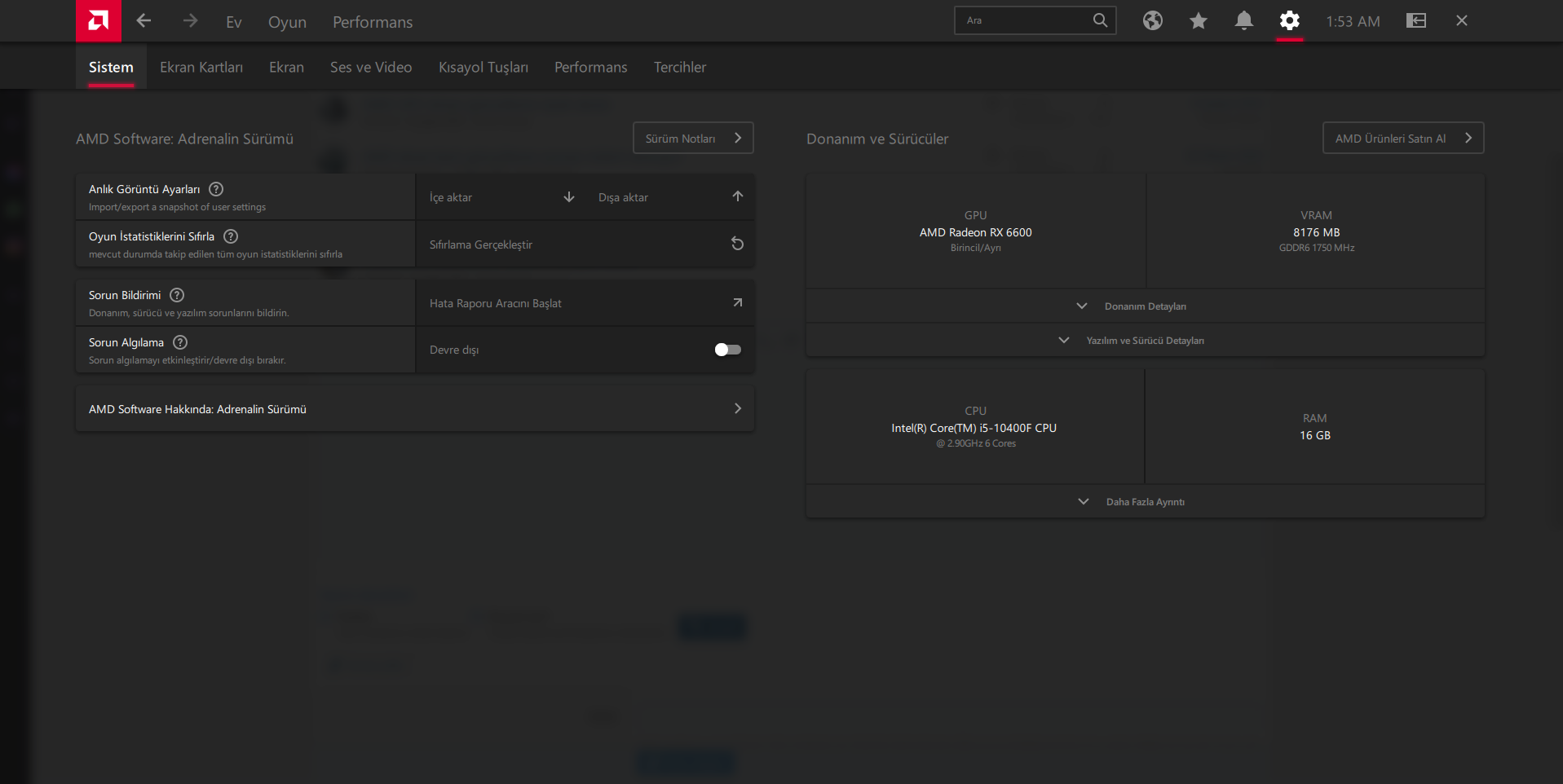This screenshot has height=784, width=1563.
Task: Click Dışa aktar label
Action: (623, 197)
